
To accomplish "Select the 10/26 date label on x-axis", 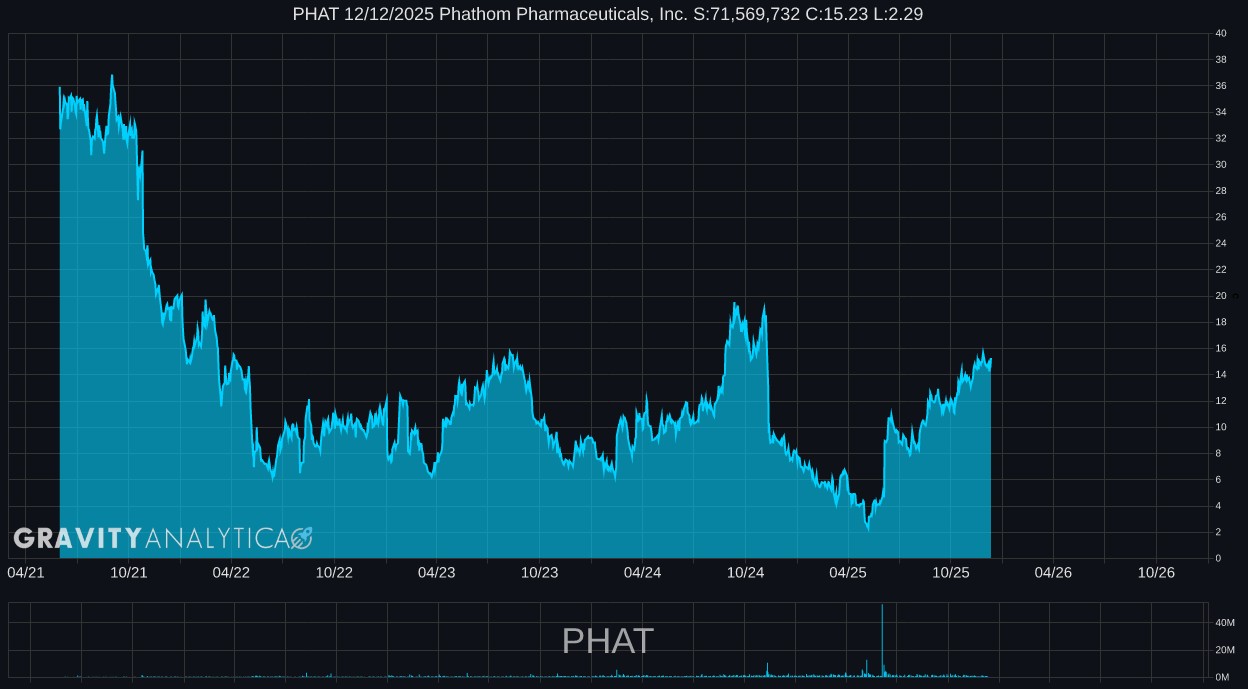I will pyautogui.click(x=1156, y=573).
